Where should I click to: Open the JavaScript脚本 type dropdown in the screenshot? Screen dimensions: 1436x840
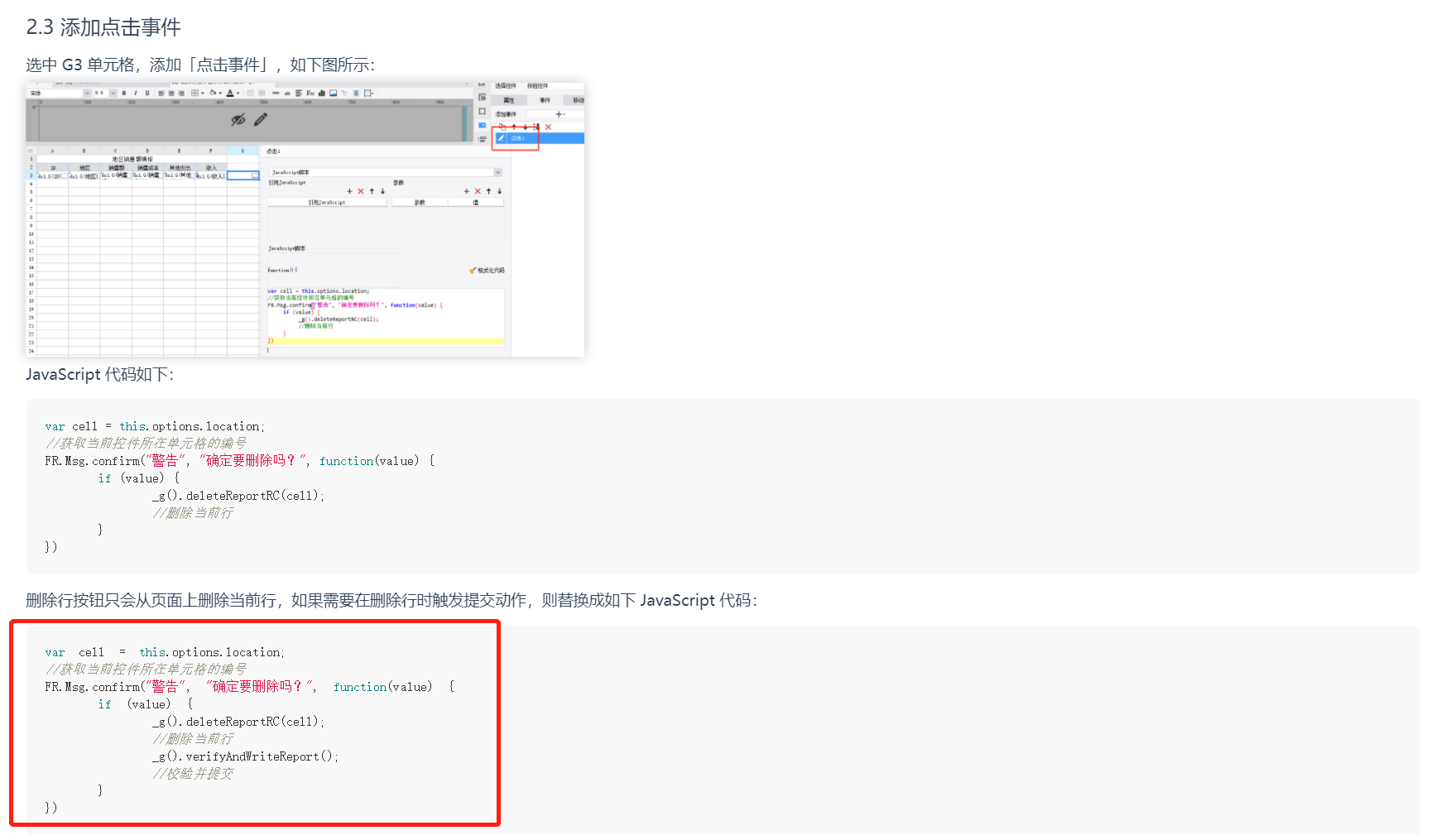click(386, 172)
